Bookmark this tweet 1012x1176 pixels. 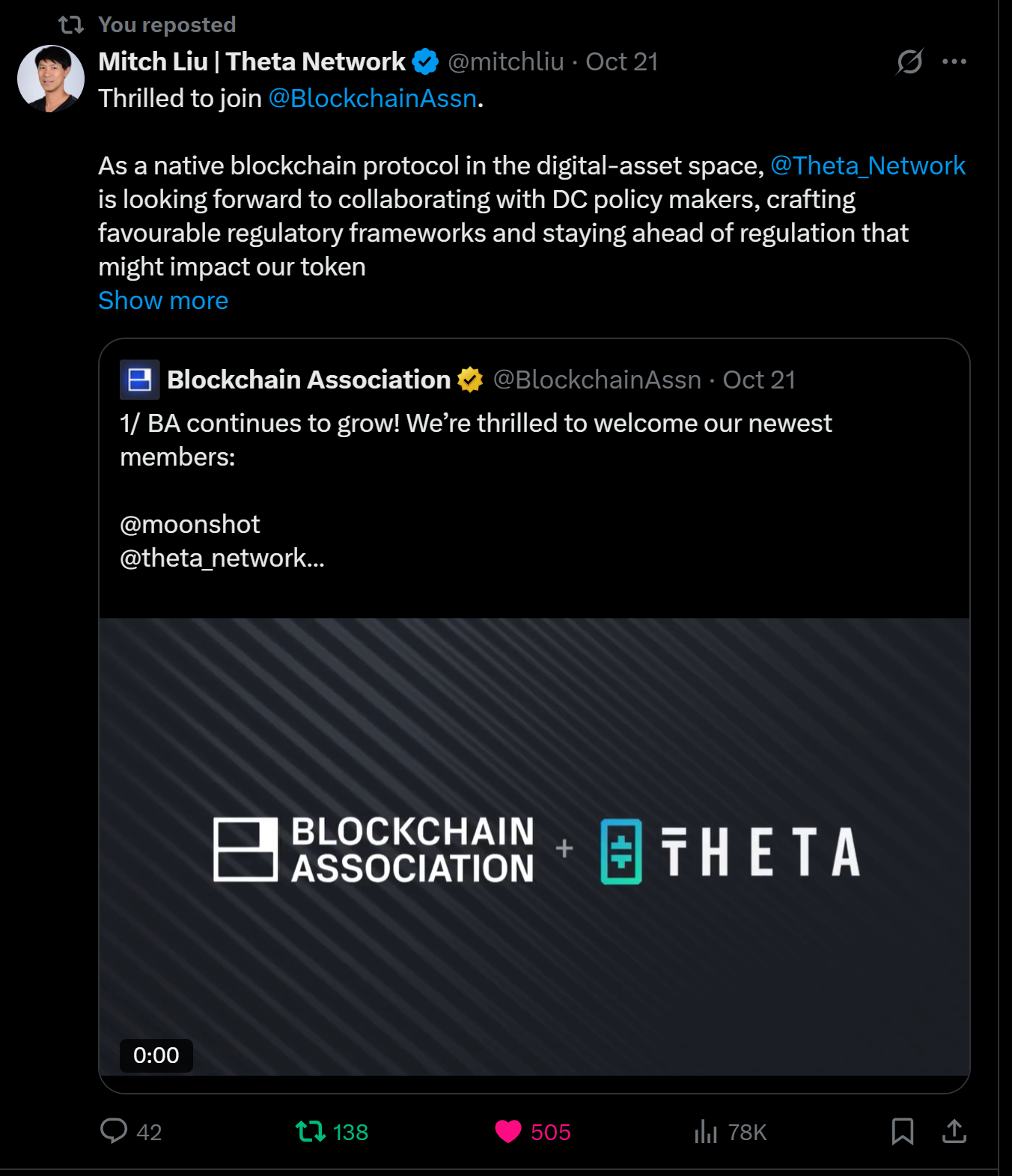pos(903,1131)
